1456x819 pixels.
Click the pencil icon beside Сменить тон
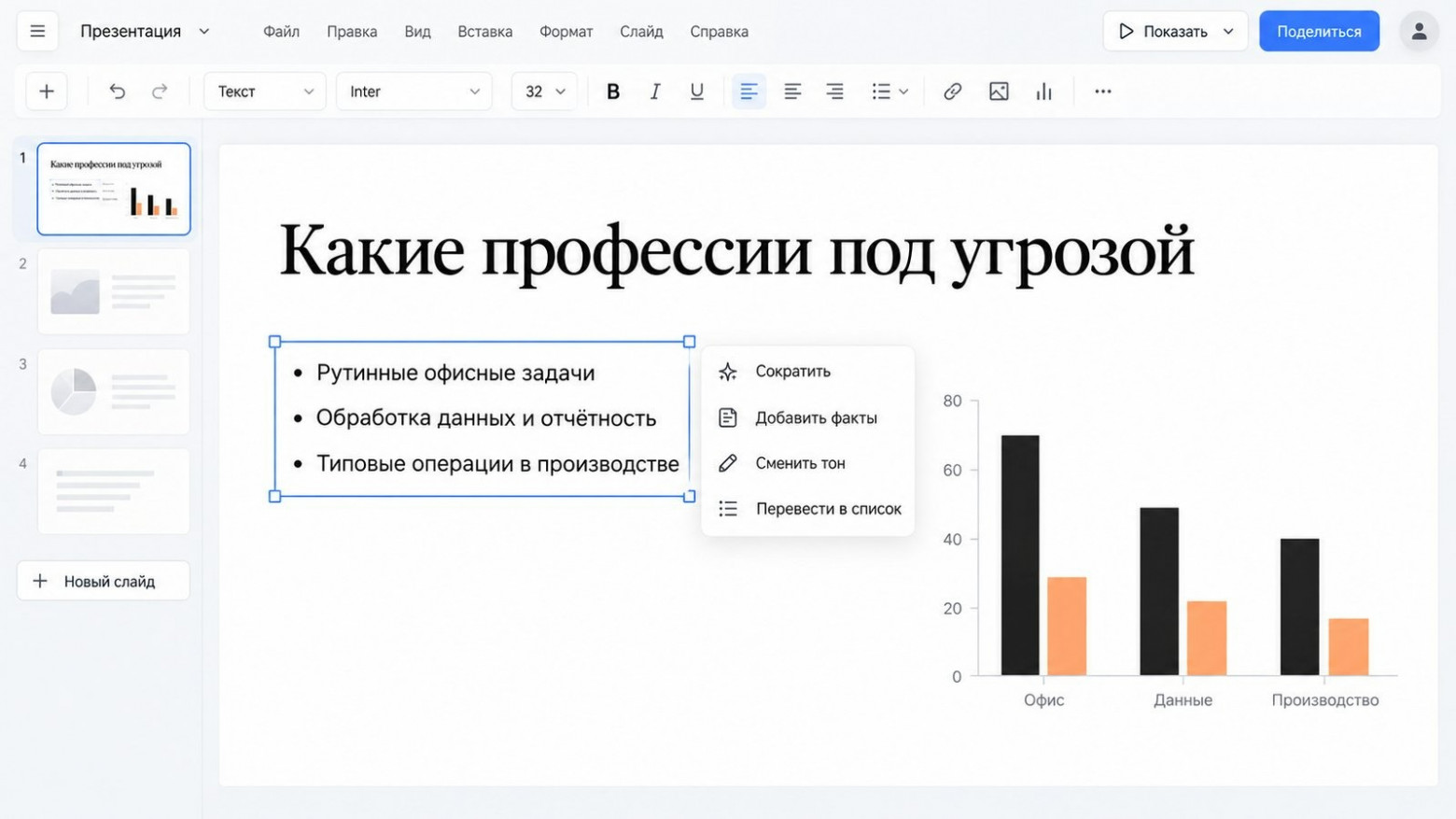coord(728,463)
